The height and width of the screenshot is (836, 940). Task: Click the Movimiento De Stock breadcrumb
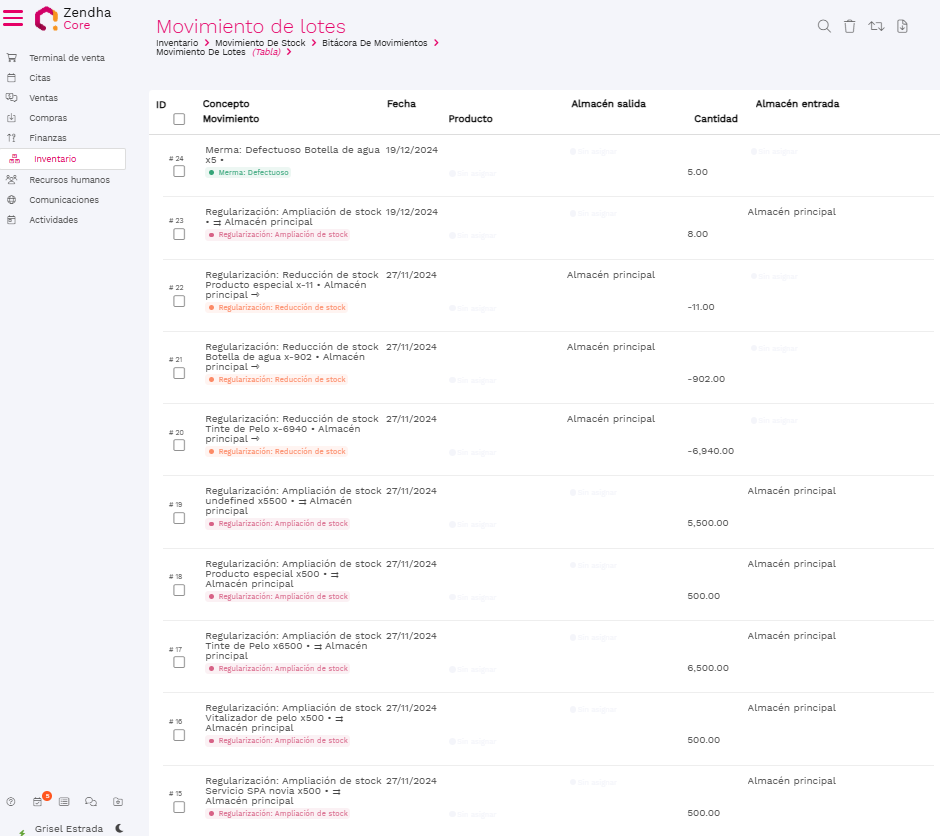click(x=260, y=43)
